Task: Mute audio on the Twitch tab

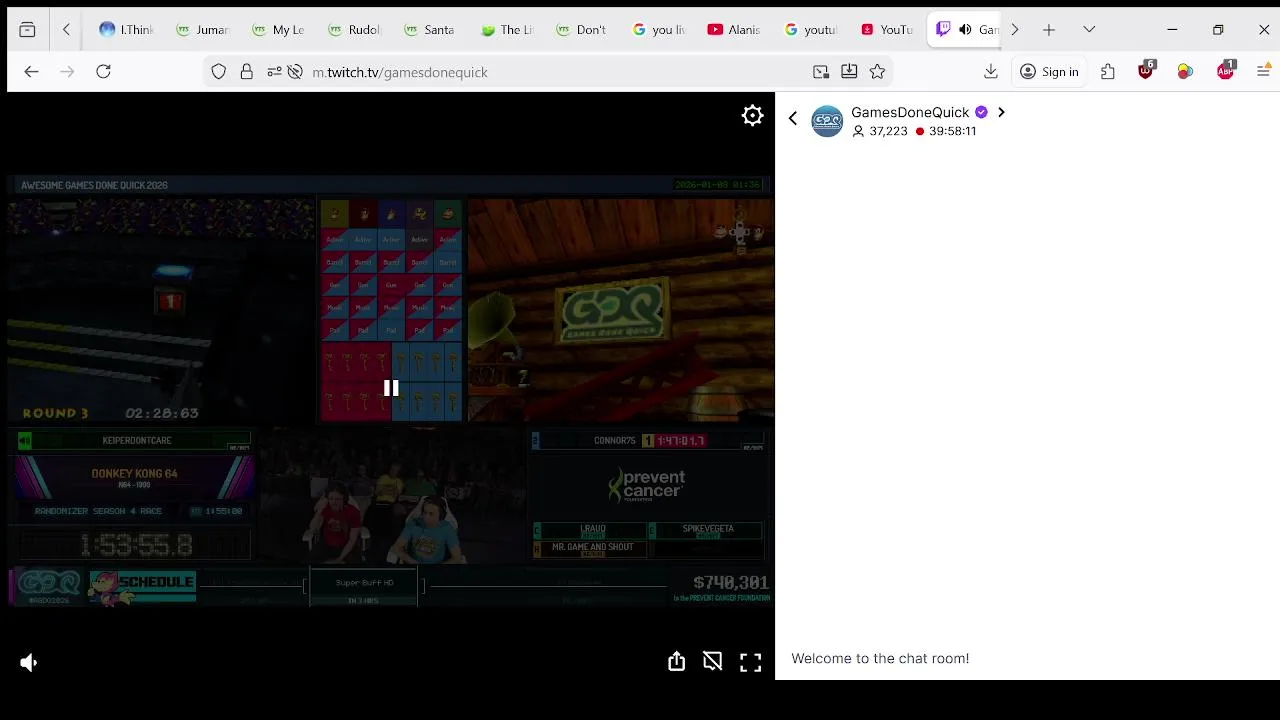Action: (965, 30)
